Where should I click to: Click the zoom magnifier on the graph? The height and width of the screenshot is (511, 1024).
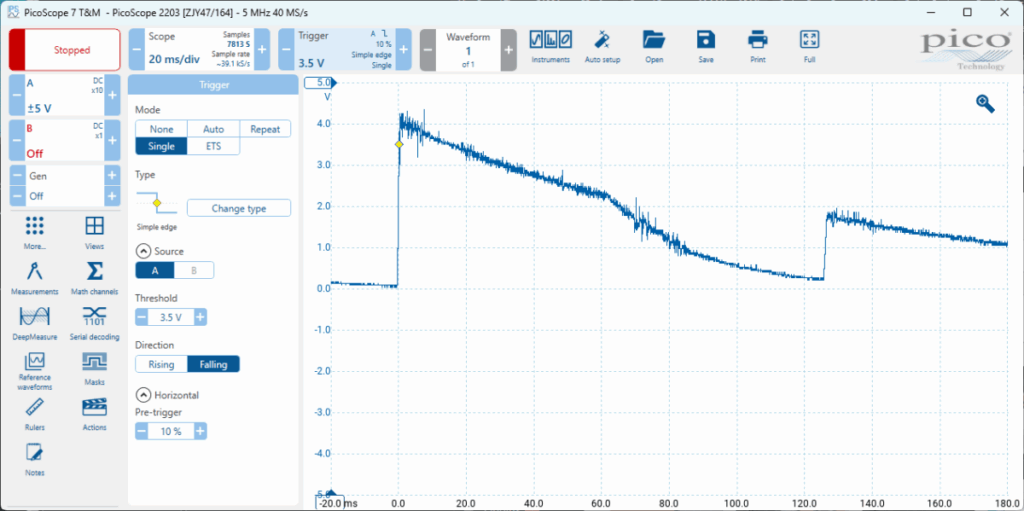[985, 103]
